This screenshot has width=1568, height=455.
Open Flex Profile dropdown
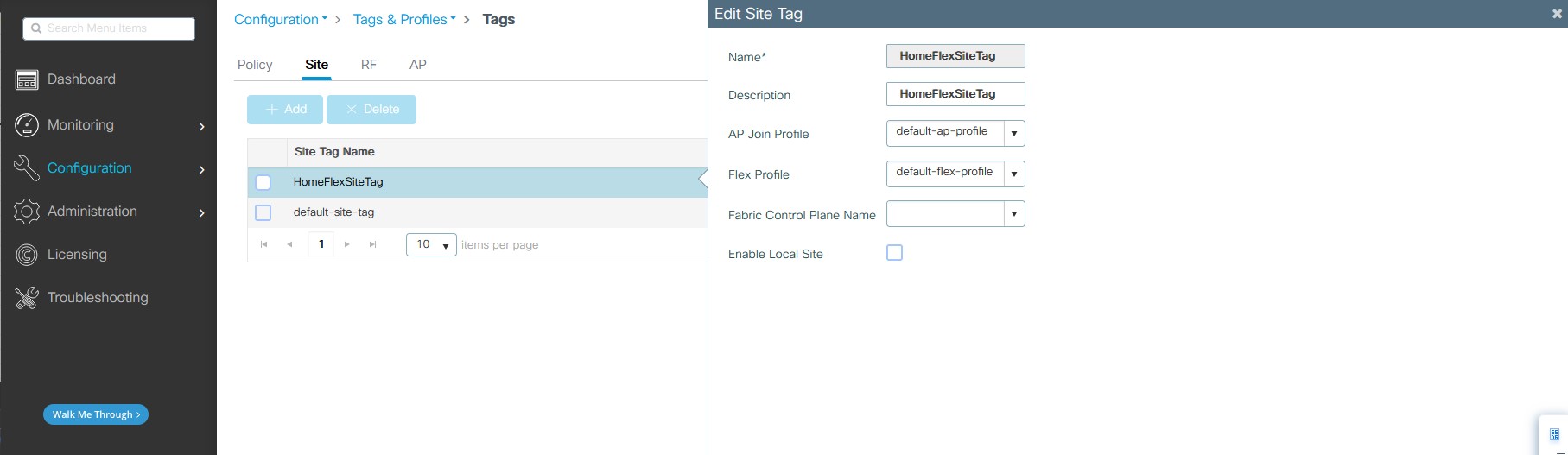(1014, 174)
